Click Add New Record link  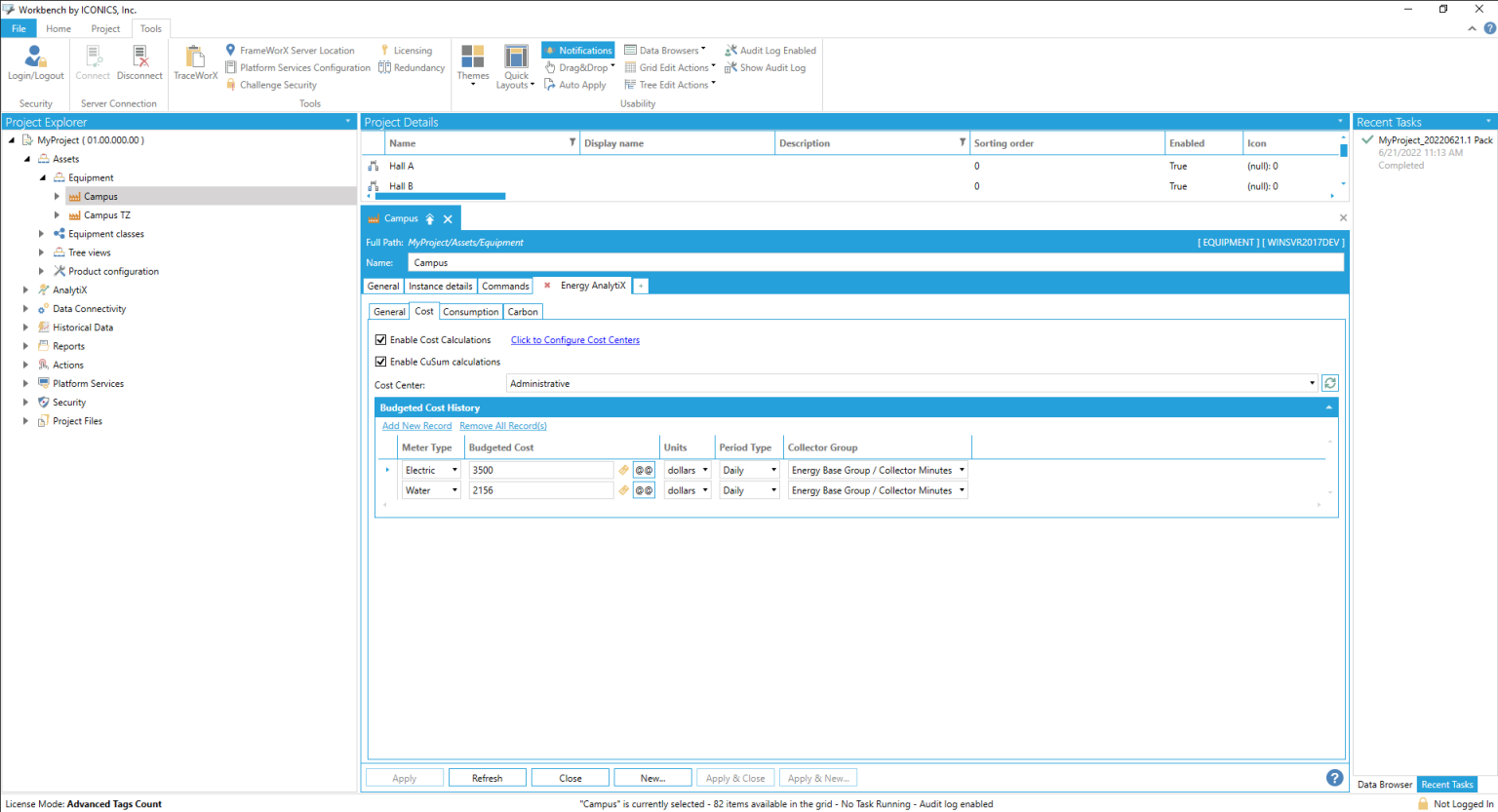coord(416,426)
